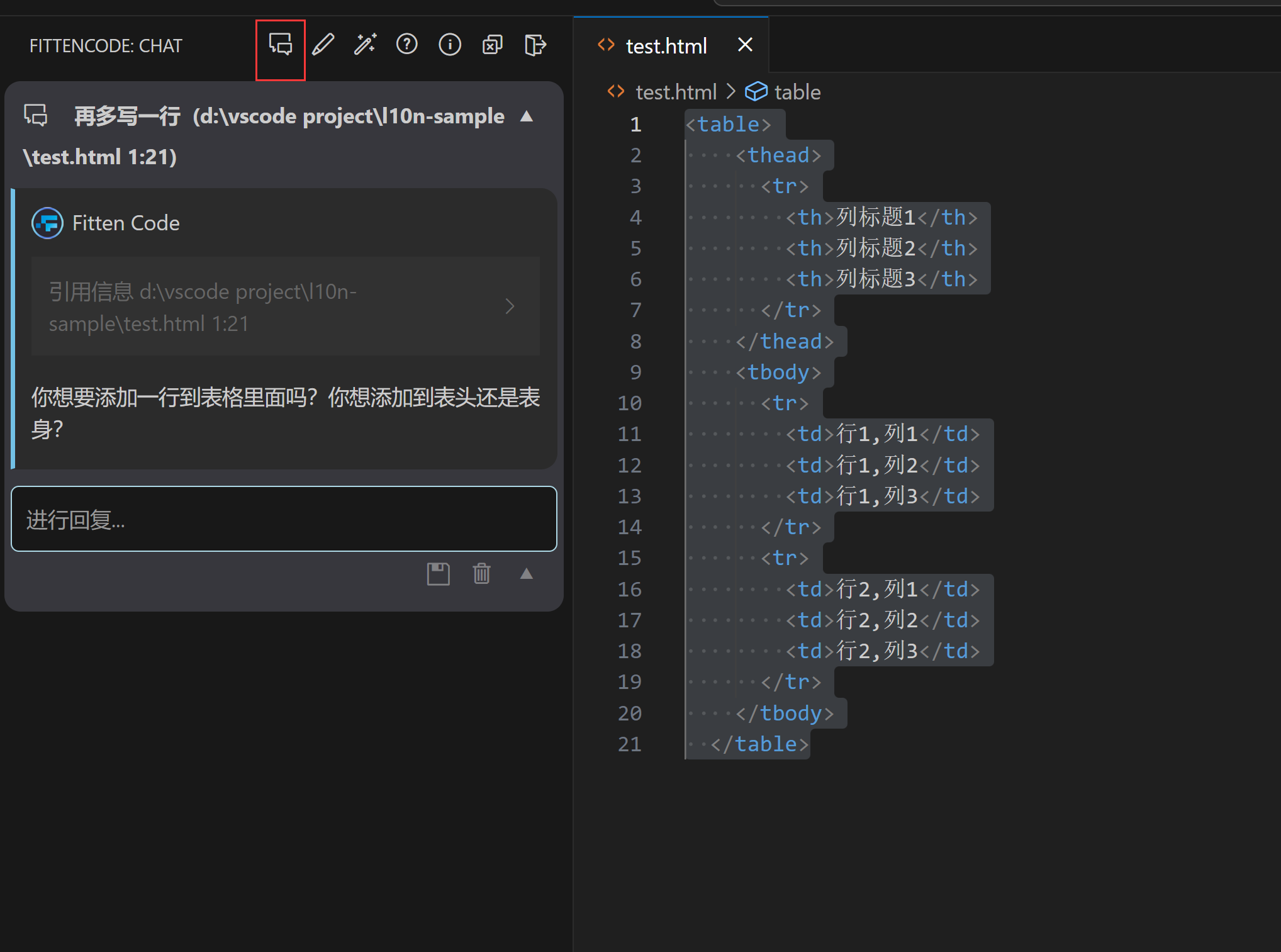Click the Fitten Code avatar logo
Screen dimensions: 1281x952
47,223
